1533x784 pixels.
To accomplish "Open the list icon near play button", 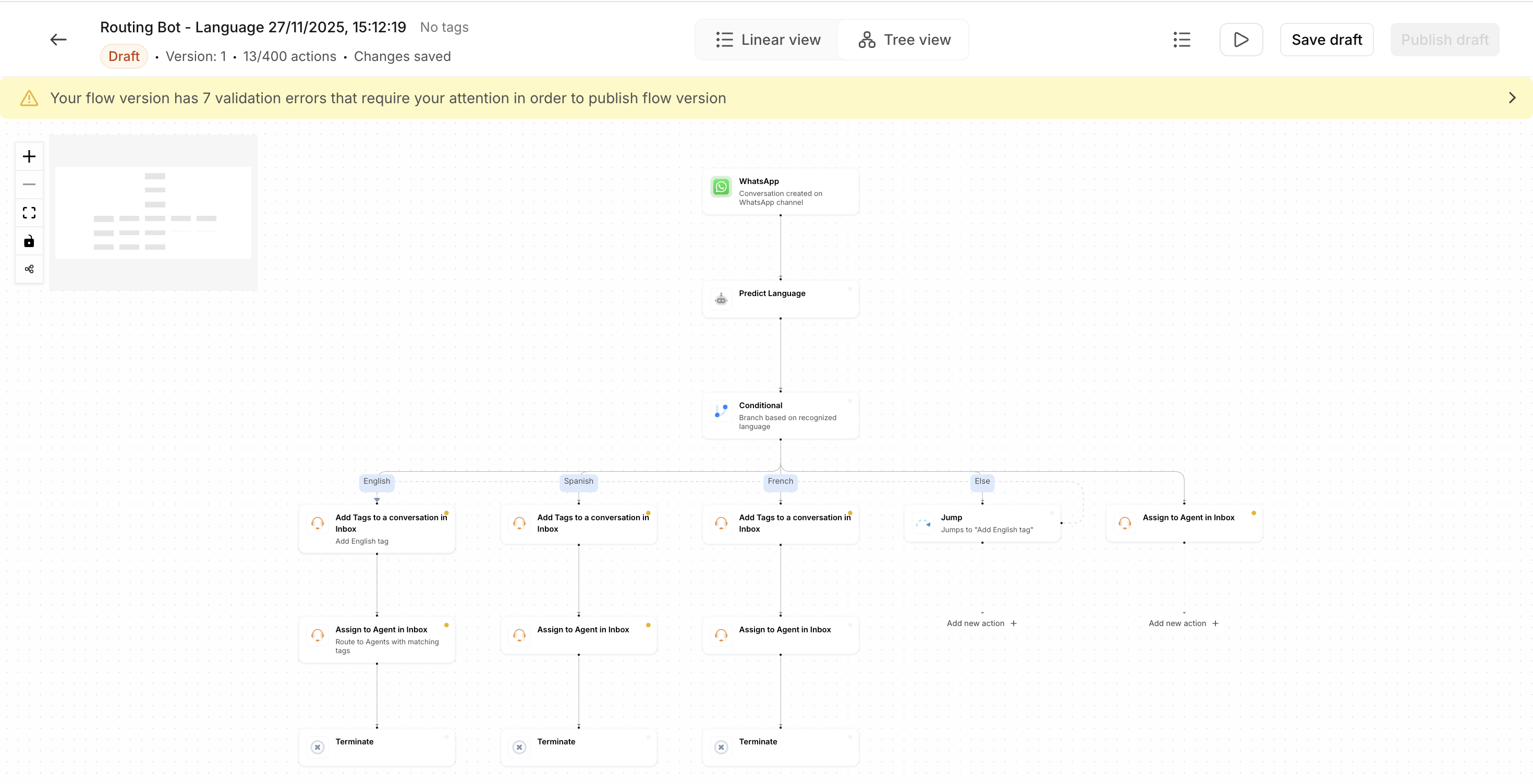I will (1181, 40).
